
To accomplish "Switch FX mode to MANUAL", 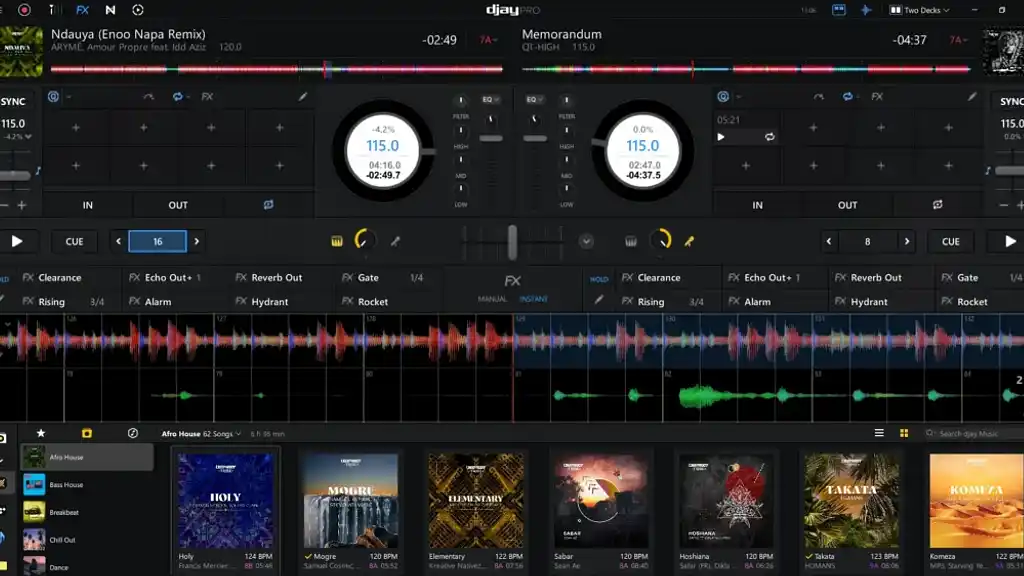I will (492, 299).
